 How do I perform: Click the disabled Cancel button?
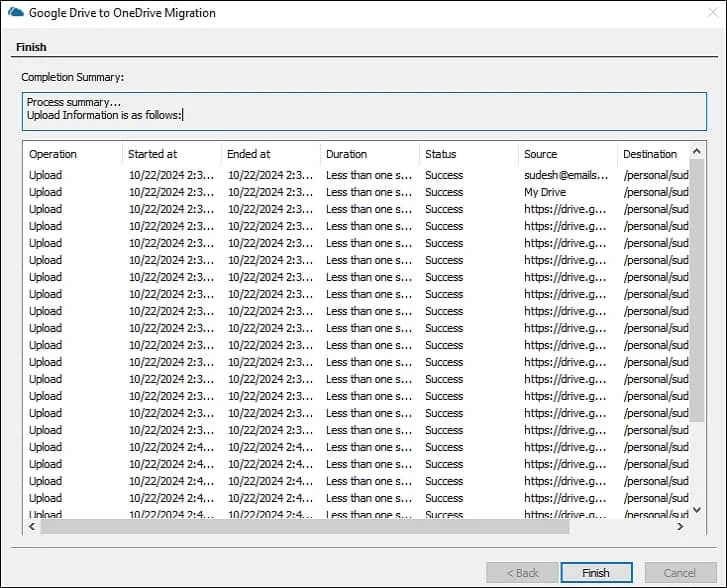680,573
